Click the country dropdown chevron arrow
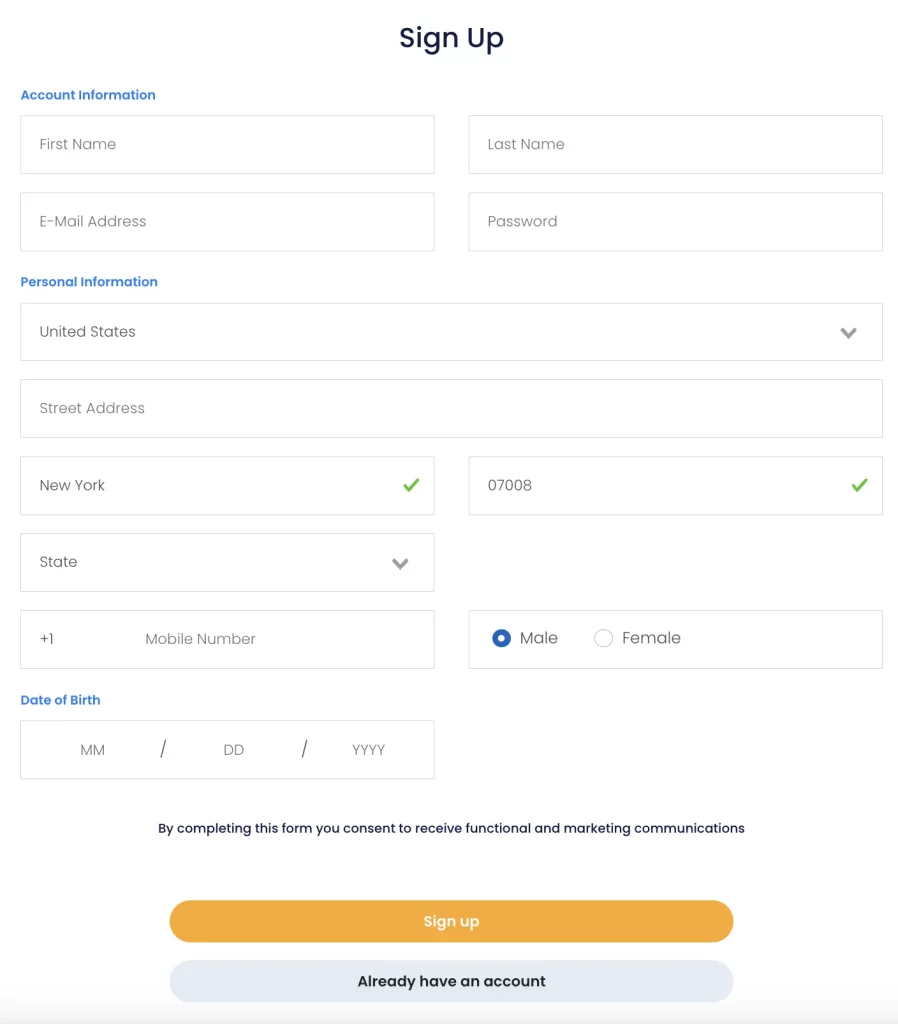The height and width of the screenshot is (1024, 898). pyautogui.click(x=849, y=332)
